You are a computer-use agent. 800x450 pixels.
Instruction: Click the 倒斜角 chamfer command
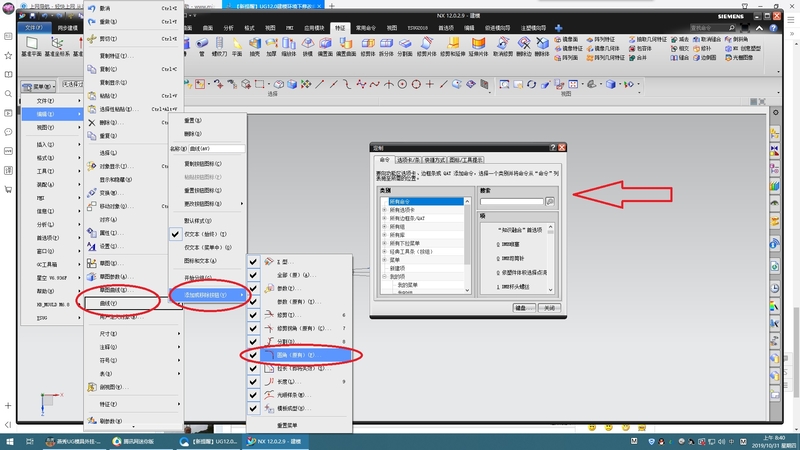point(737,39)
